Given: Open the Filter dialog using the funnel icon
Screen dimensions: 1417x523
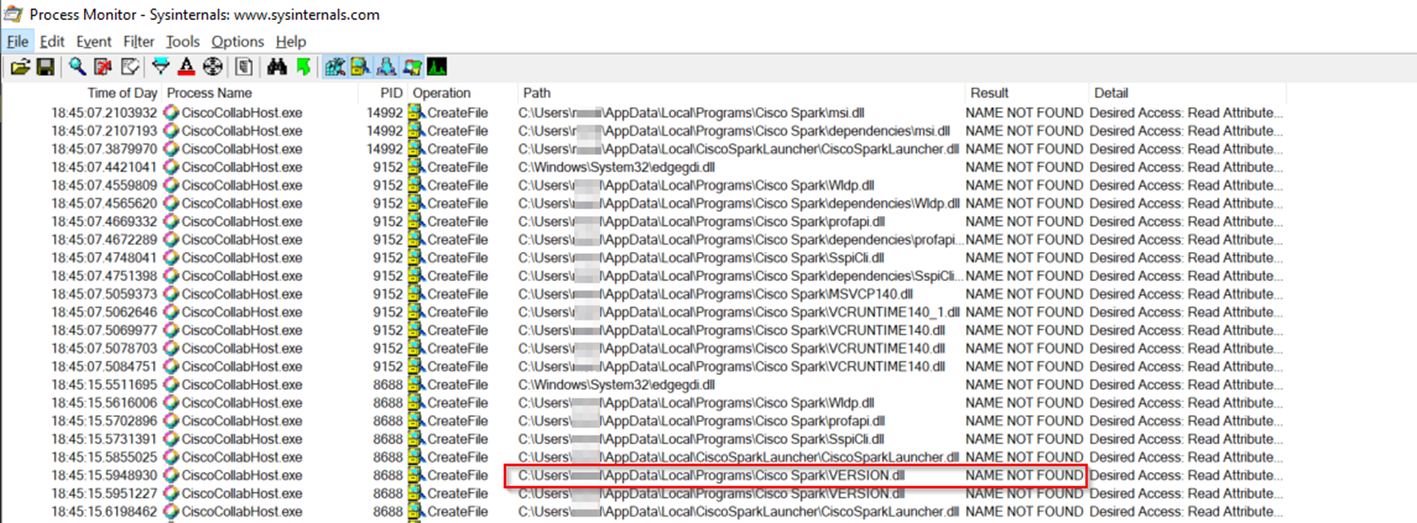Looking at the screenshot, I should tap(160, 67).
